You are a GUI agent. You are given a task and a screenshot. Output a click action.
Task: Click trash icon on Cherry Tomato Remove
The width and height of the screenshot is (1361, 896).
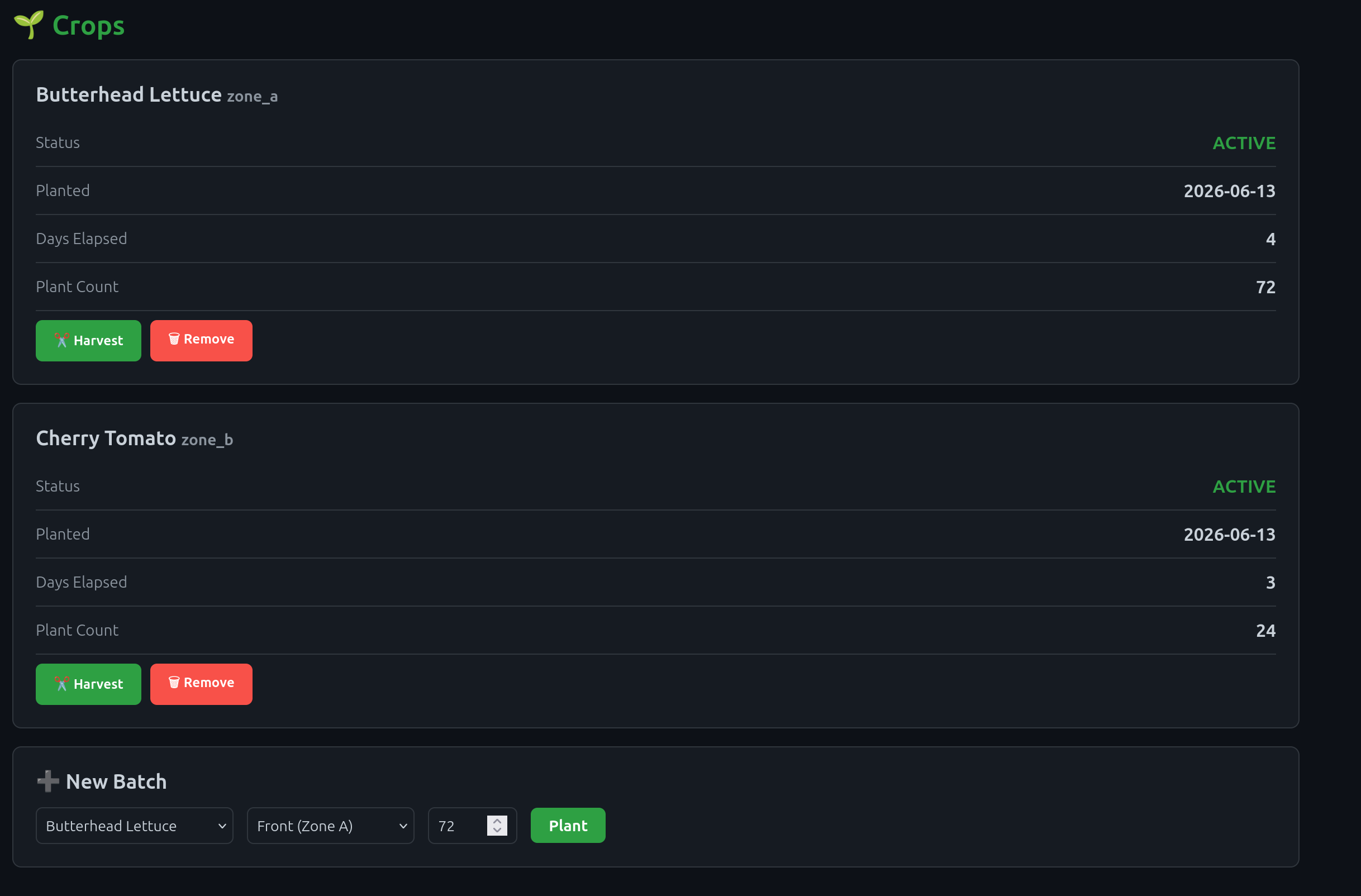point(174,683)
